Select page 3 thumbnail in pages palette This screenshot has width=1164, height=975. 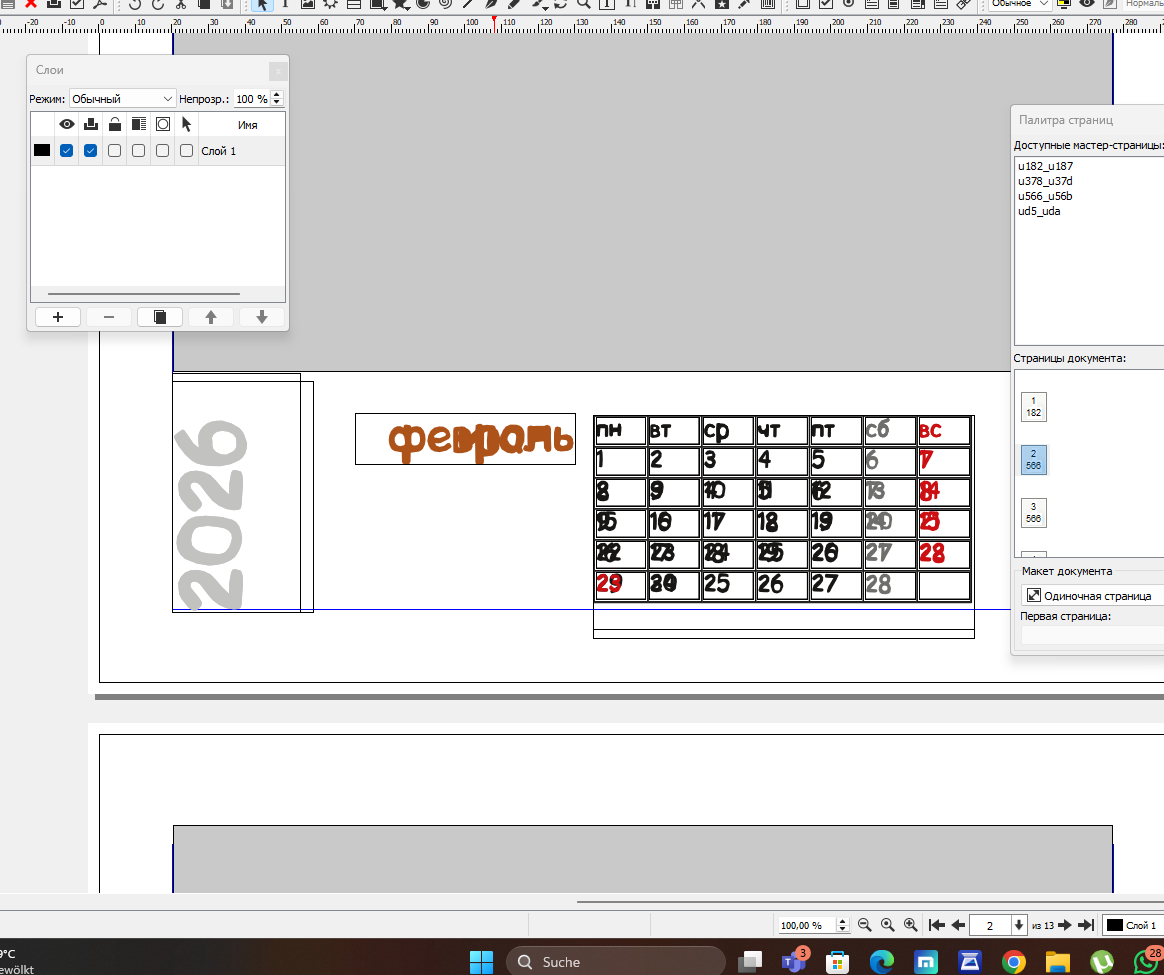point(1033,512)
